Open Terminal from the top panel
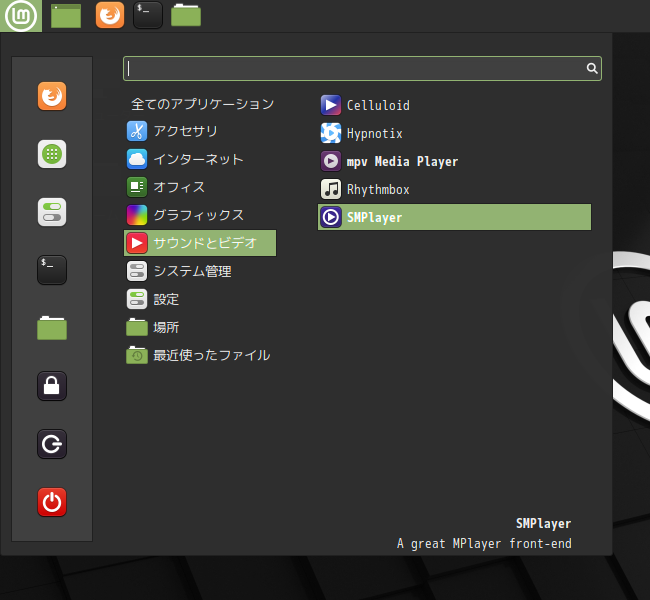This screenshot has width=650, height=600. (x=148, y=15)
